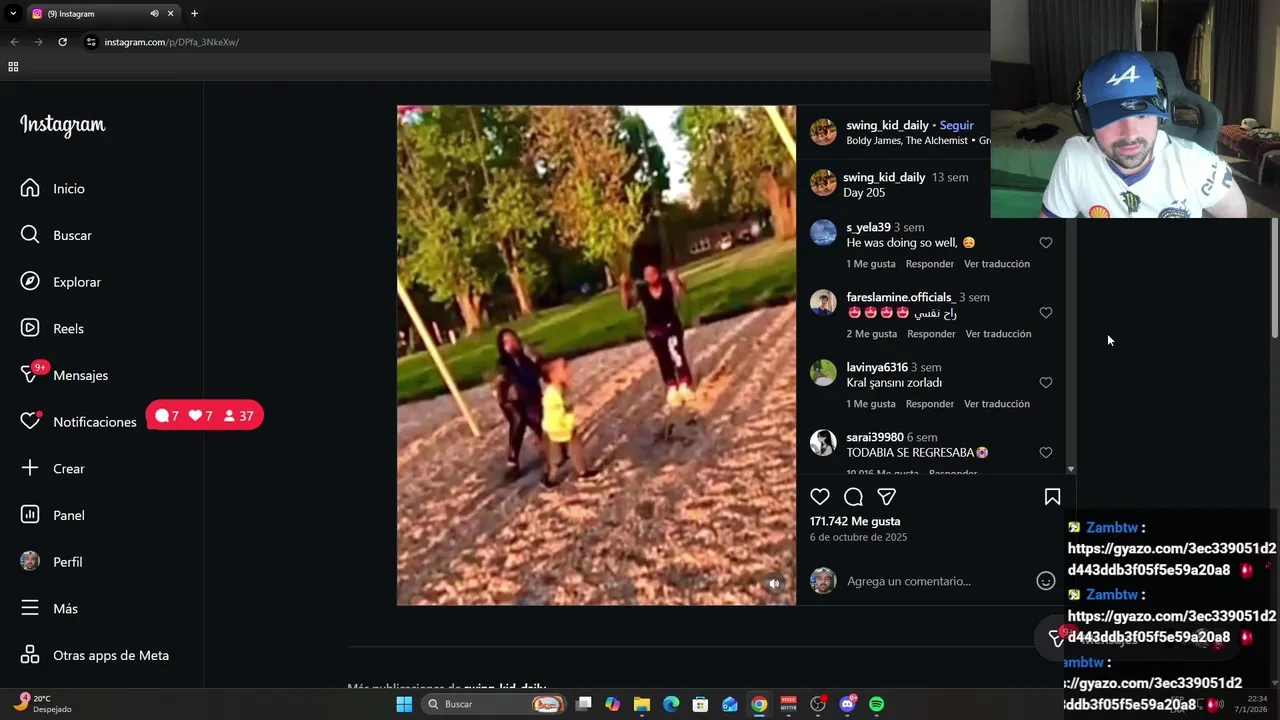The width and height of the screenshot is (1280, 720).
Task: Click Ver traducción under s_yela39's comment
Action: tap(996, 264)
